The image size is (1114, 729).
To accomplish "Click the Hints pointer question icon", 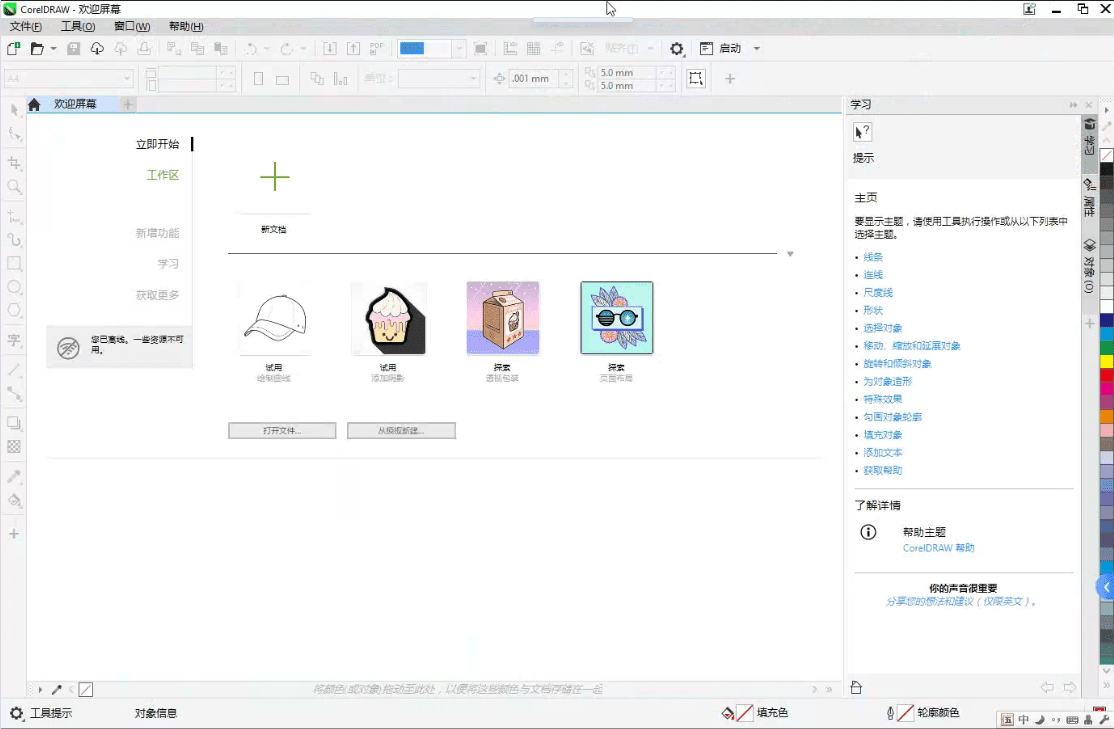I will click(862, 132).
